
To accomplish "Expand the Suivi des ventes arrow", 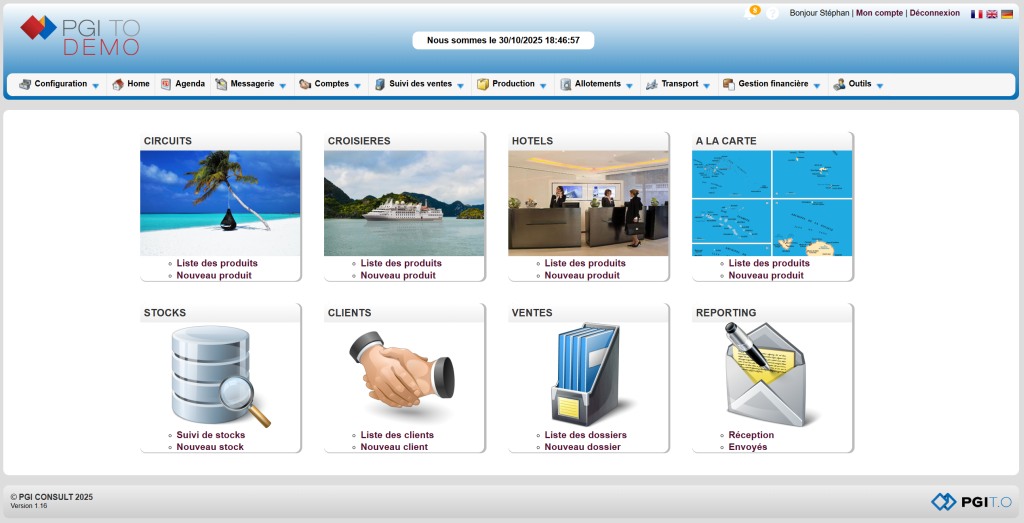I will pyautogui.click(x=460, y=86).
